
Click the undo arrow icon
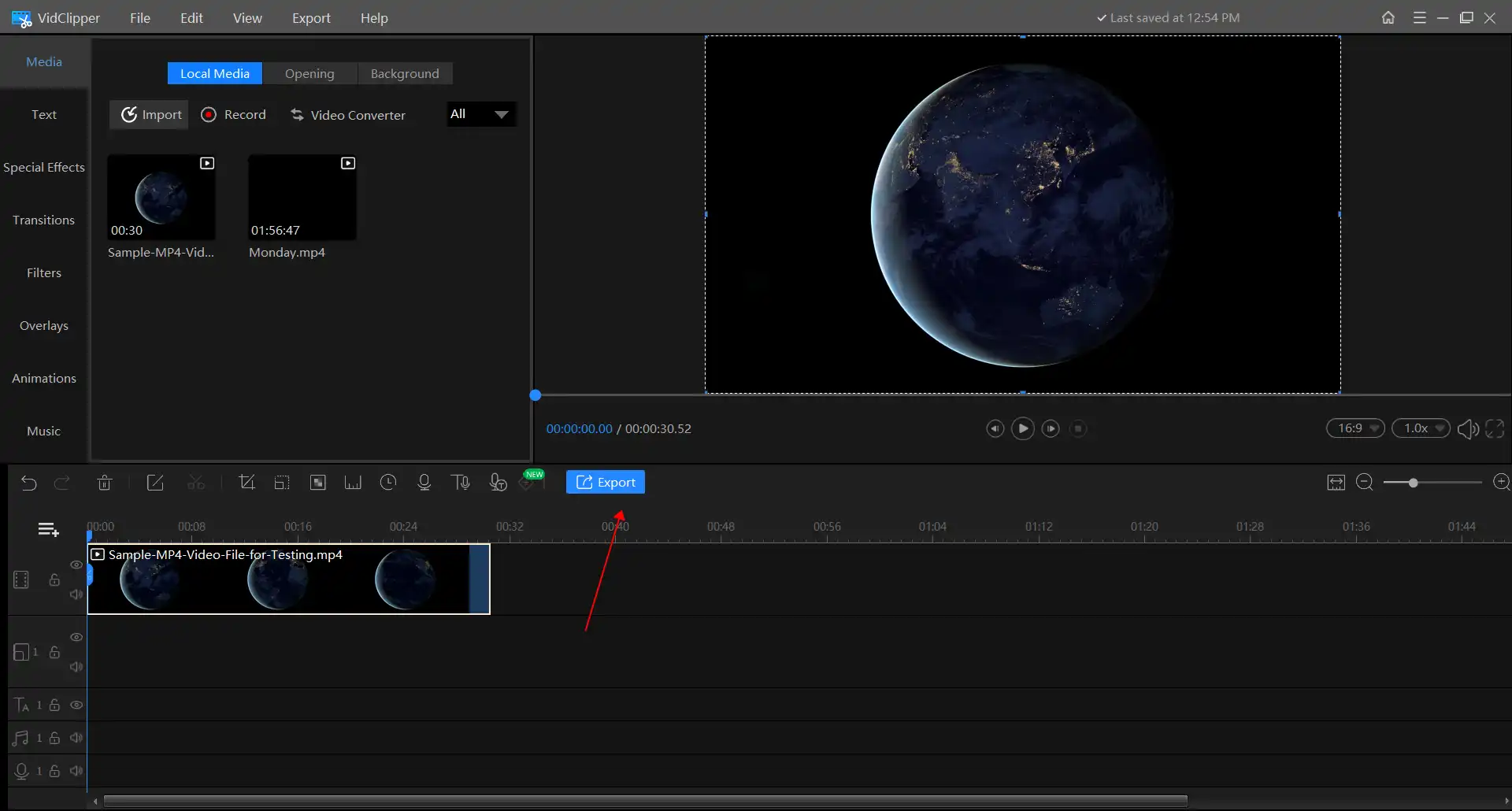pos(29,483)
